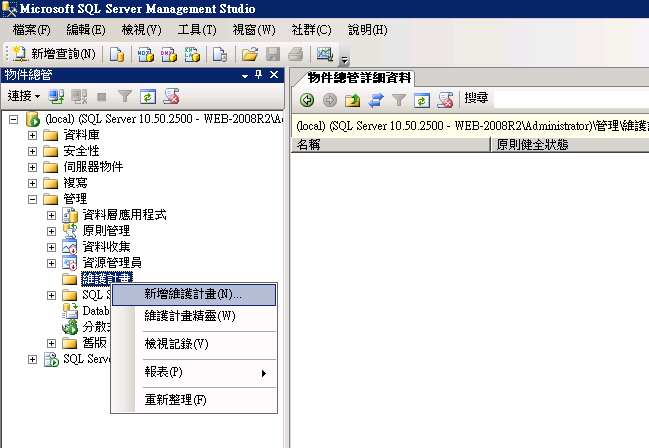Choose 檢視記錄(V) from context menu
Screen dimensions: 649x448
pos(194,344)
